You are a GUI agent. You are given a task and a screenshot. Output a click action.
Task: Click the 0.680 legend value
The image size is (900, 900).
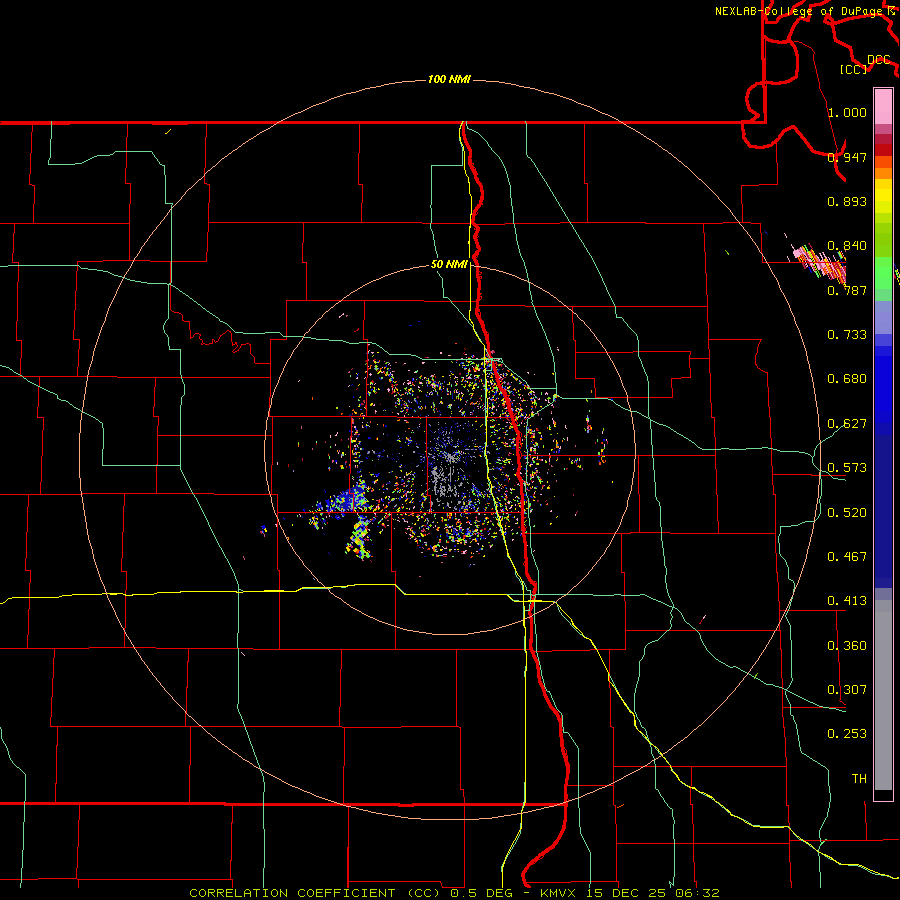click(x=847, y=379)
